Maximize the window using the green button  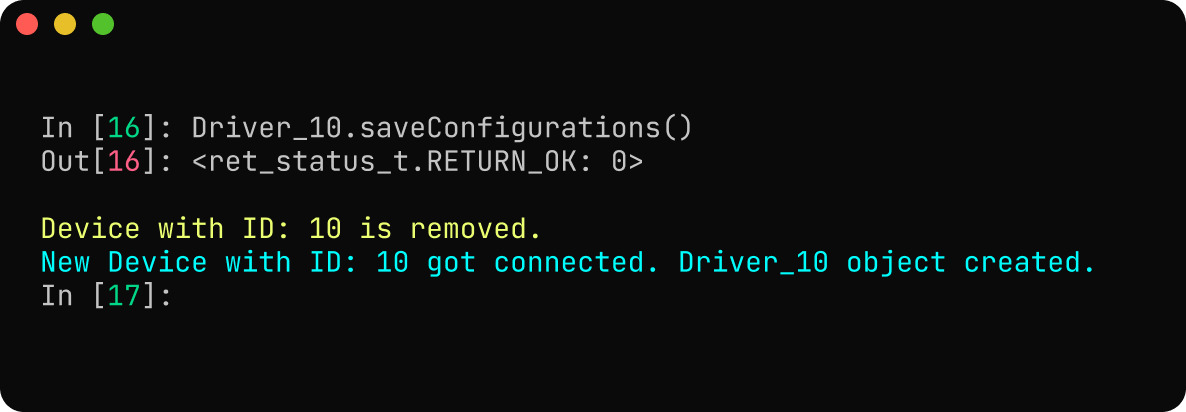pos(103,24)
